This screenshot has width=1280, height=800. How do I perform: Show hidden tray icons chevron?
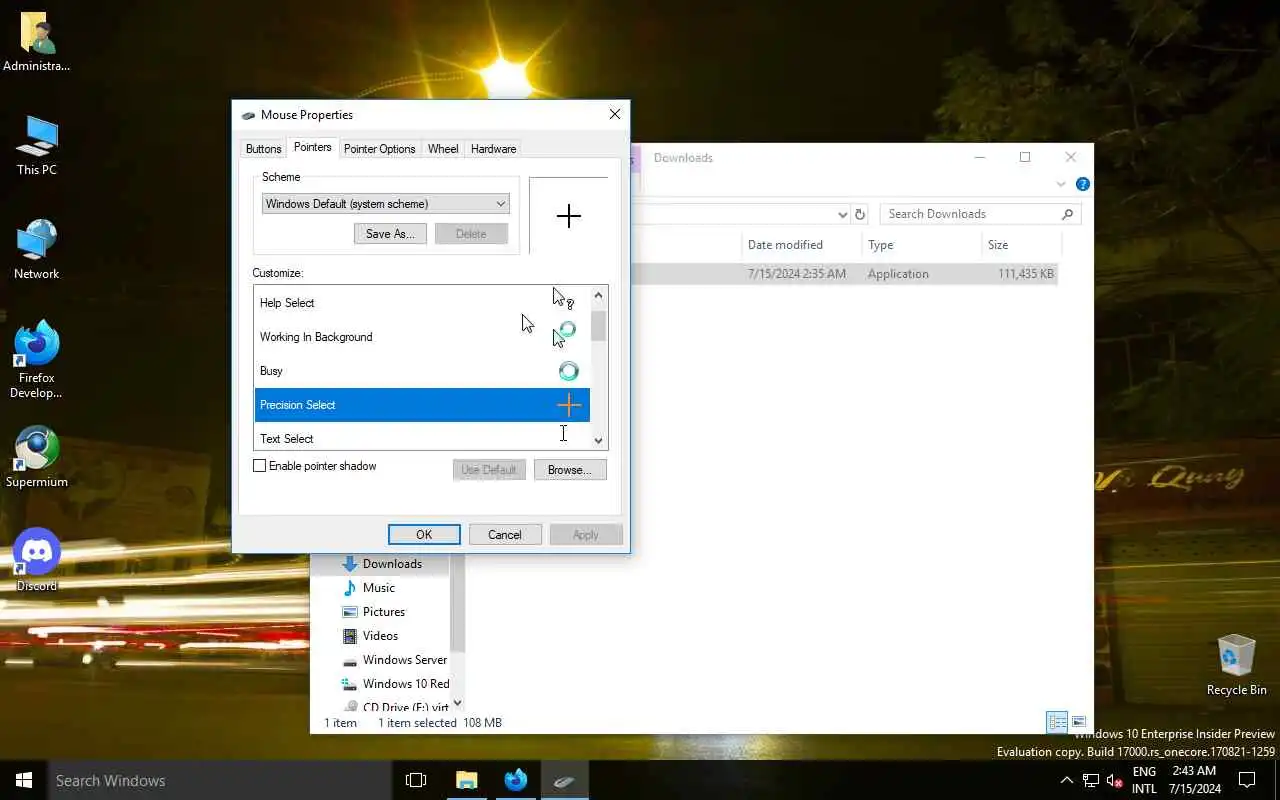click(x=1066, y=780)
